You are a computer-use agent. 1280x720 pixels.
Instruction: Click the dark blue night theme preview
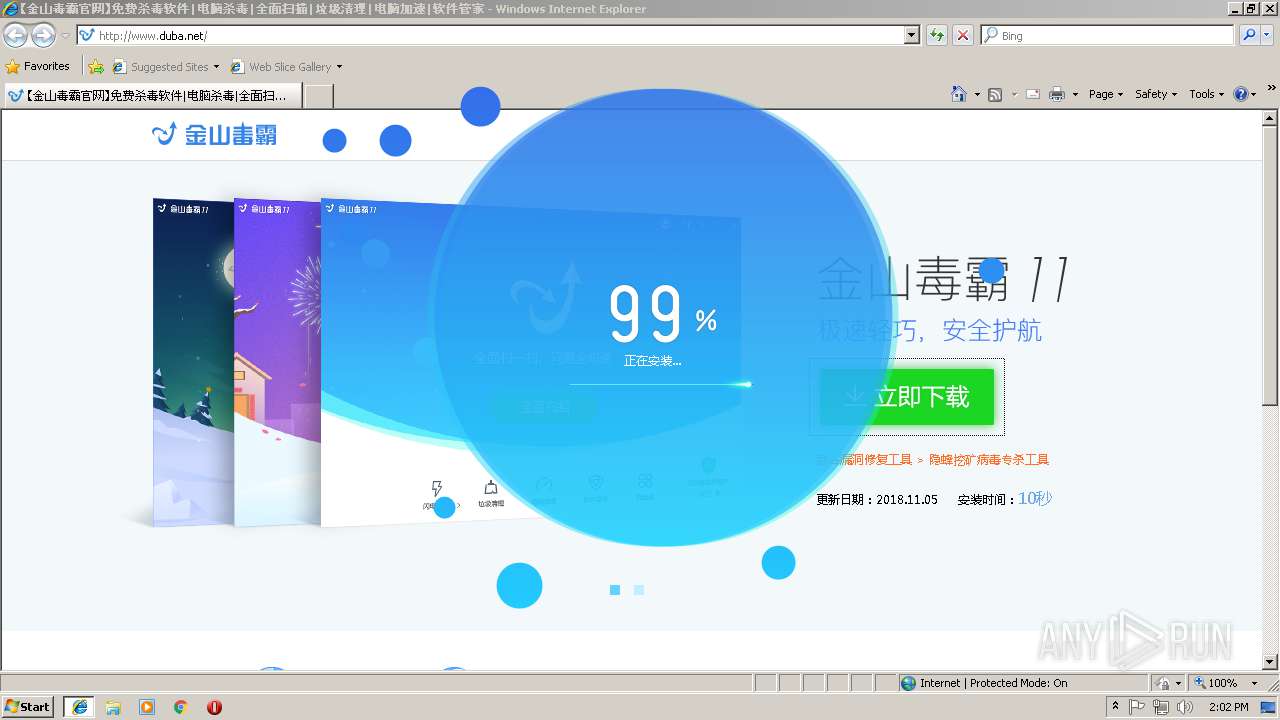(193, 362)
